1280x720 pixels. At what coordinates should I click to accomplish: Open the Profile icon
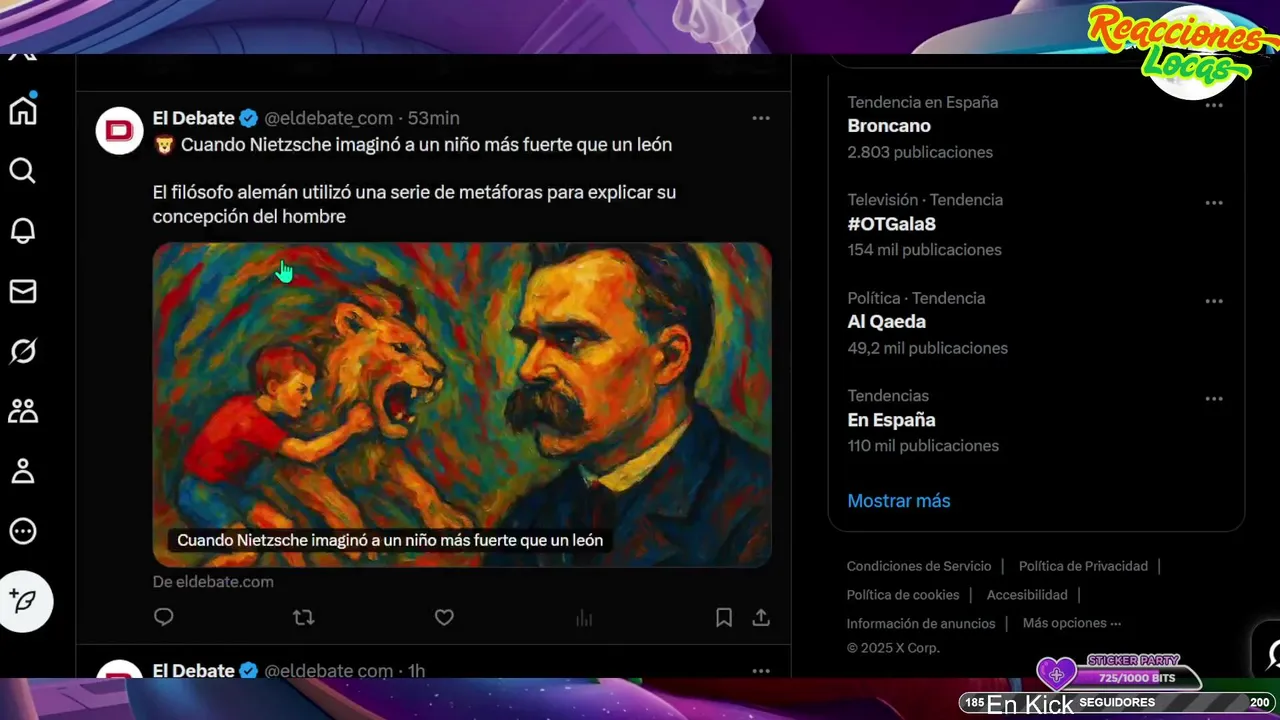point(23,471)
